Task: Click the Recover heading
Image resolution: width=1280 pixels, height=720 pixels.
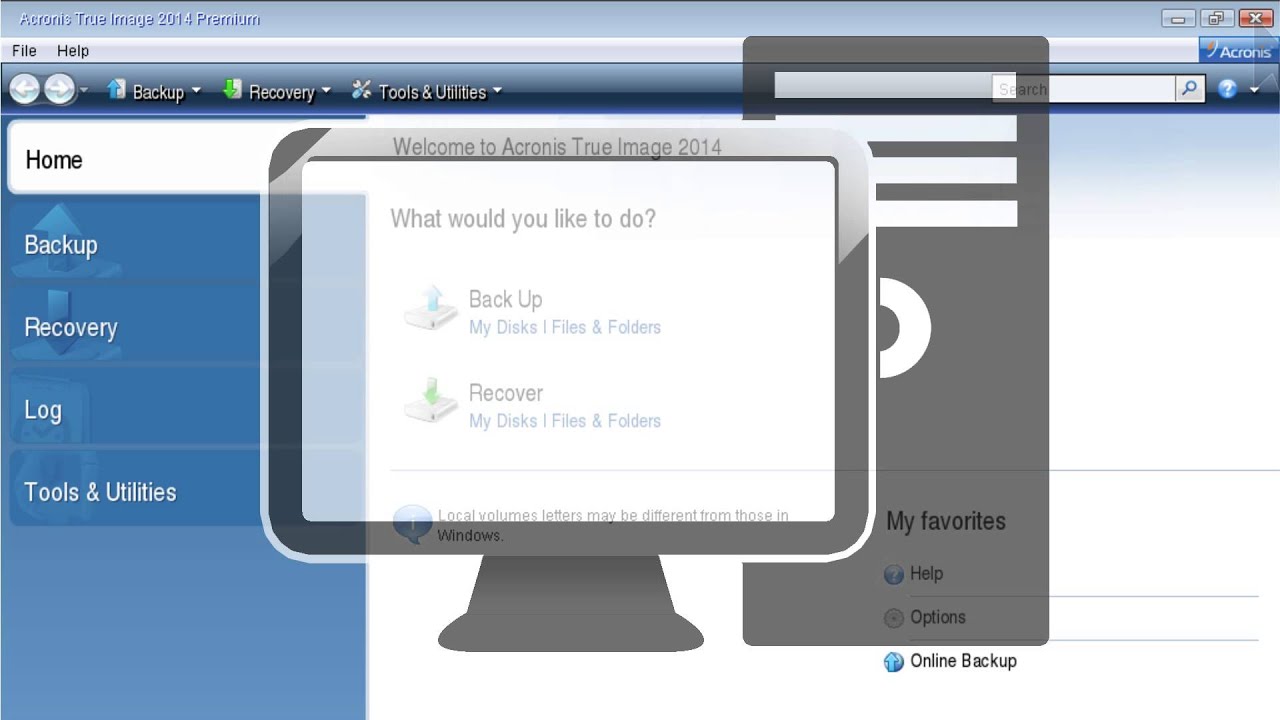Action: click(x=506, y=393)
